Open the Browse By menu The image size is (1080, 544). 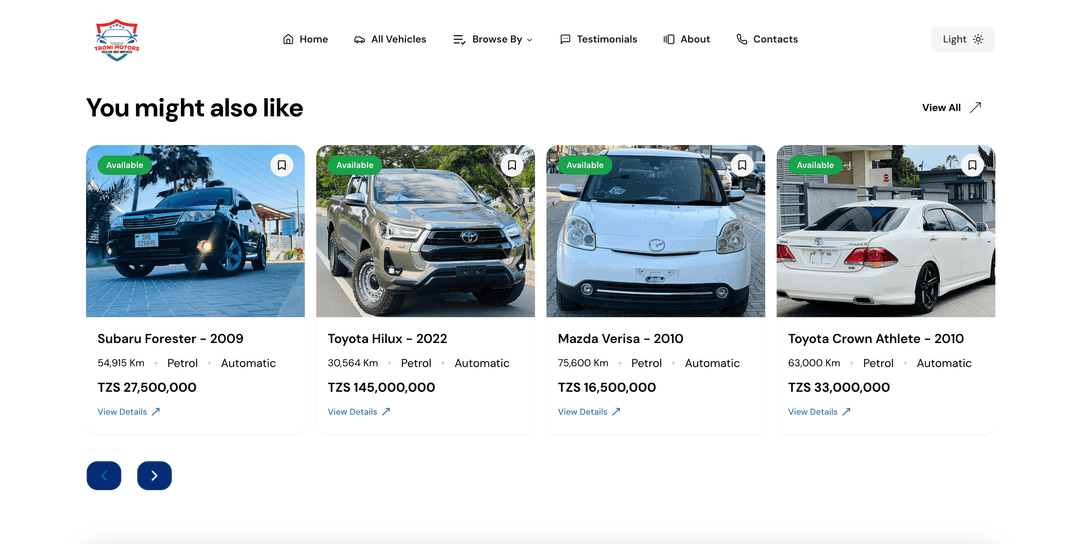(x=492, y=39)
